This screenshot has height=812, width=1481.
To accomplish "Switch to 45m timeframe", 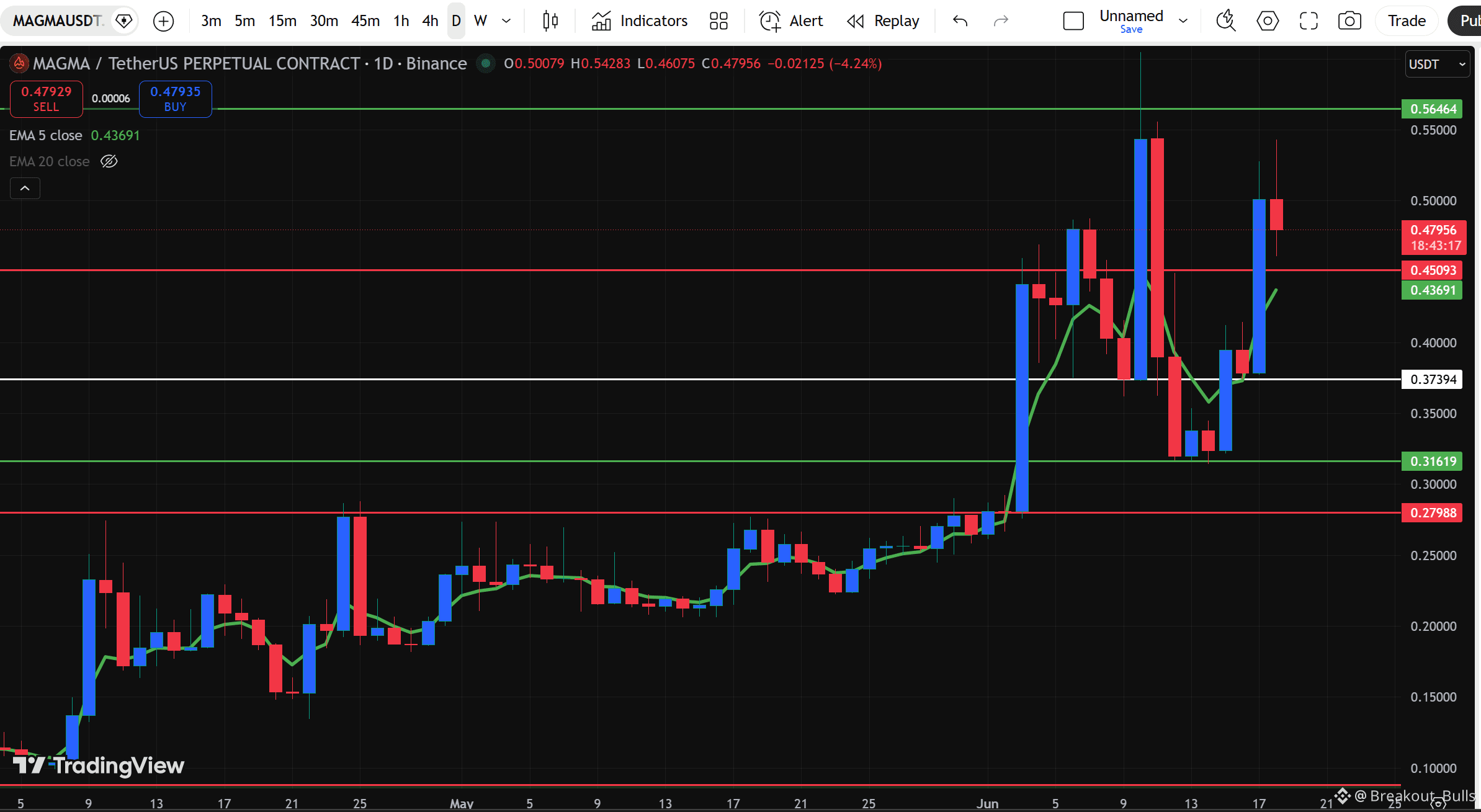I will [x=365, y=21].
